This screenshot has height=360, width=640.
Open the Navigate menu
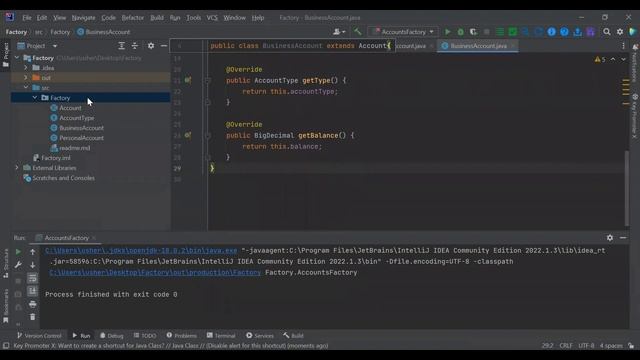click(83, 18)
